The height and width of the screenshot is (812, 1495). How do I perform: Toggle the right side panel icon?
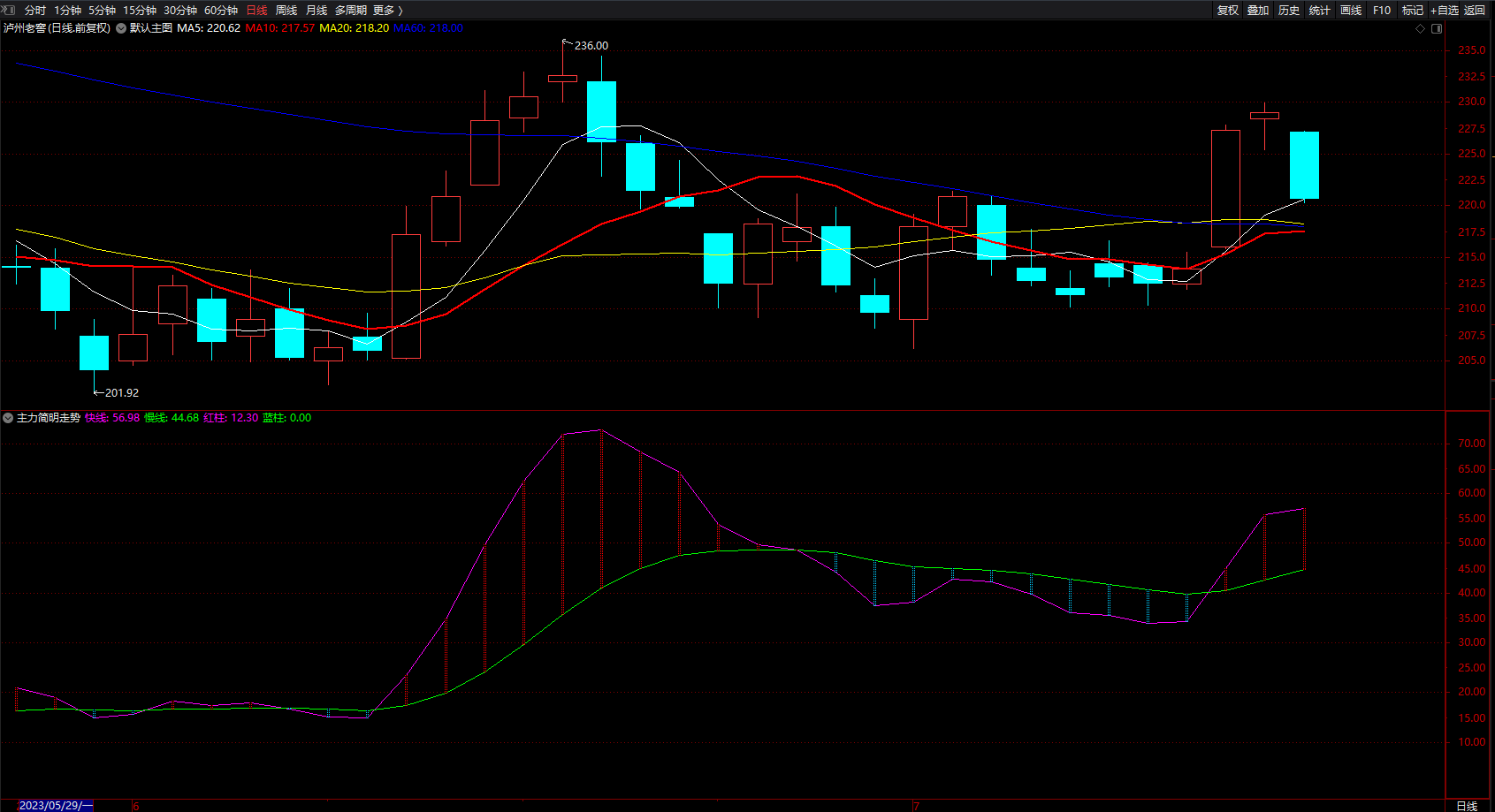(1437, 28)
